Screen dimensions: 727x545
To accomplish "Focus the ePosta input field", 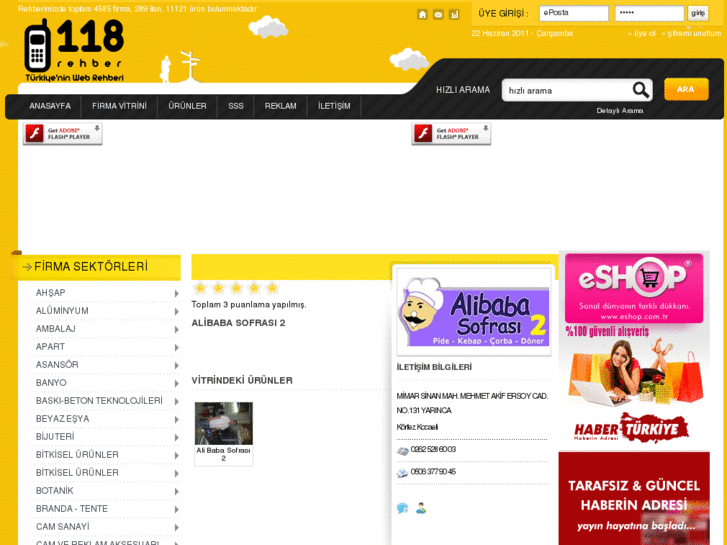I will pos(574,13).
